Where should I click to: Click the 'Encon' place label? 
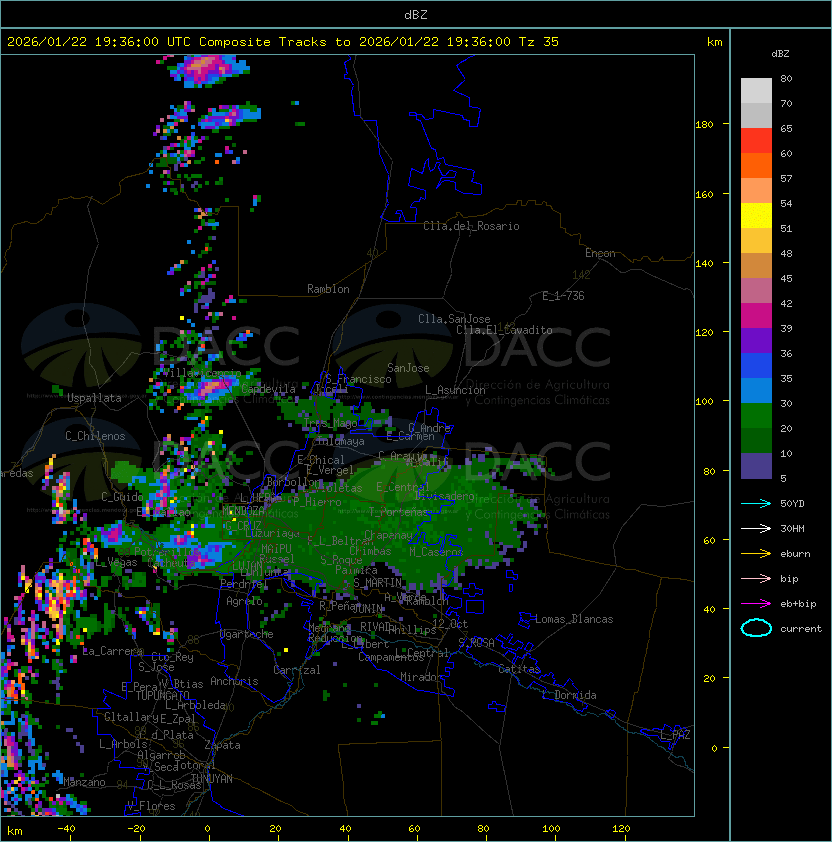[600, 253]
